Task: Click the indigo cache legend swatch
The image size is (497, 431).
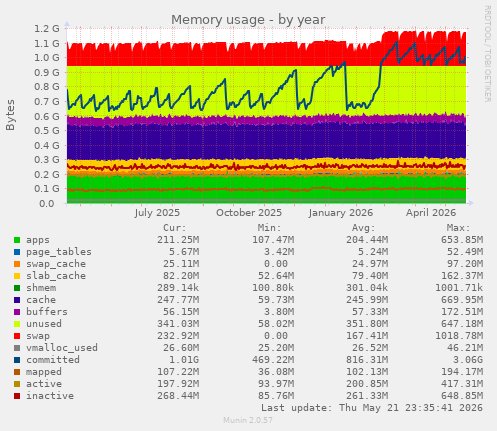Action: 17,300
